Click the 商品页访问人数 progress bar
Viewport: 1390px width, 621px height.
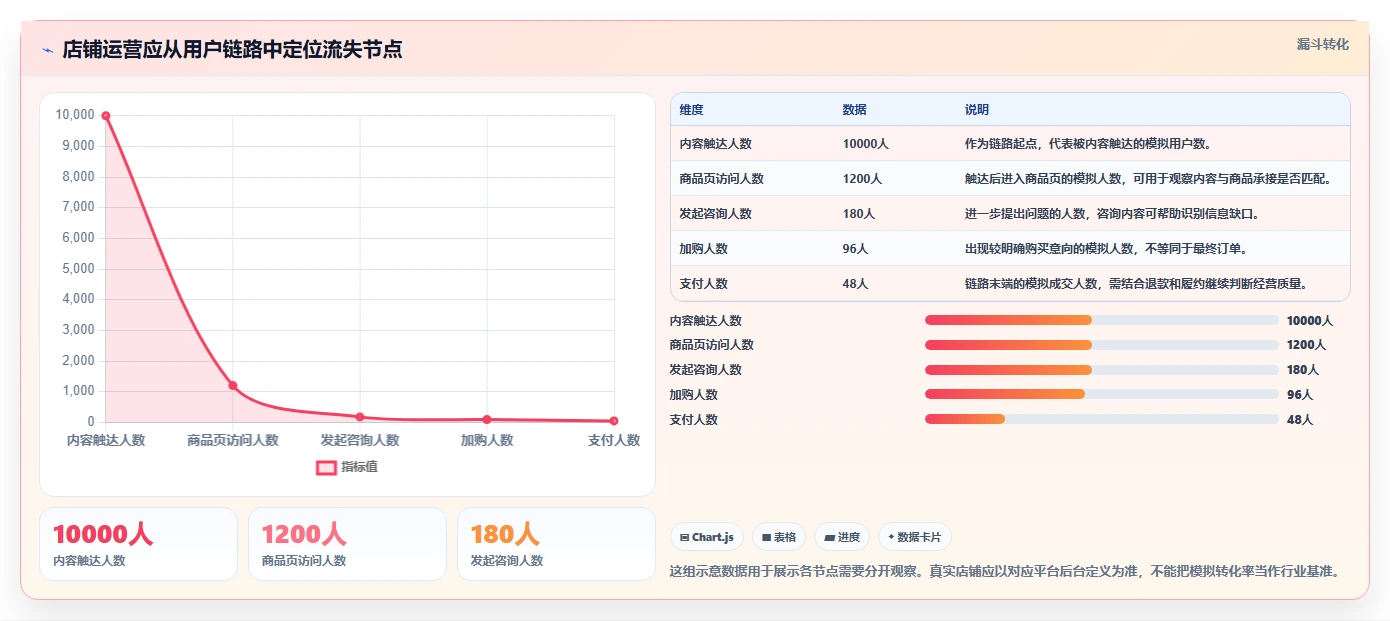[x=1102, y=345]
